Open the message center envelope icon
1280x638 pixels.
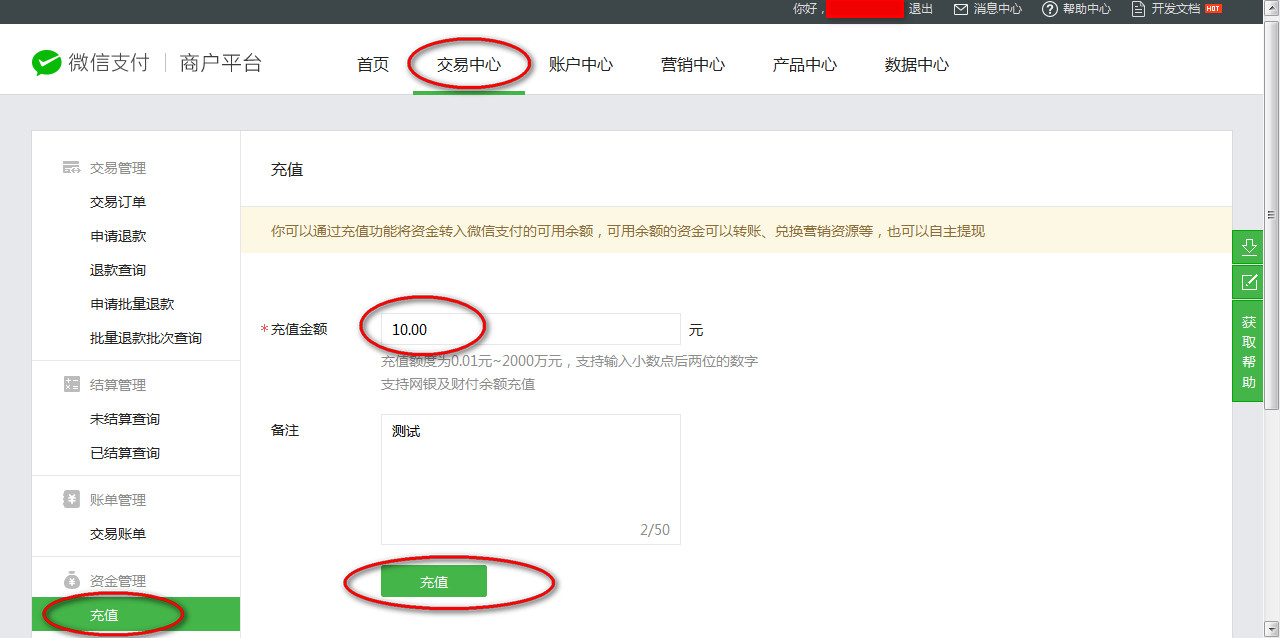point(961,9)
